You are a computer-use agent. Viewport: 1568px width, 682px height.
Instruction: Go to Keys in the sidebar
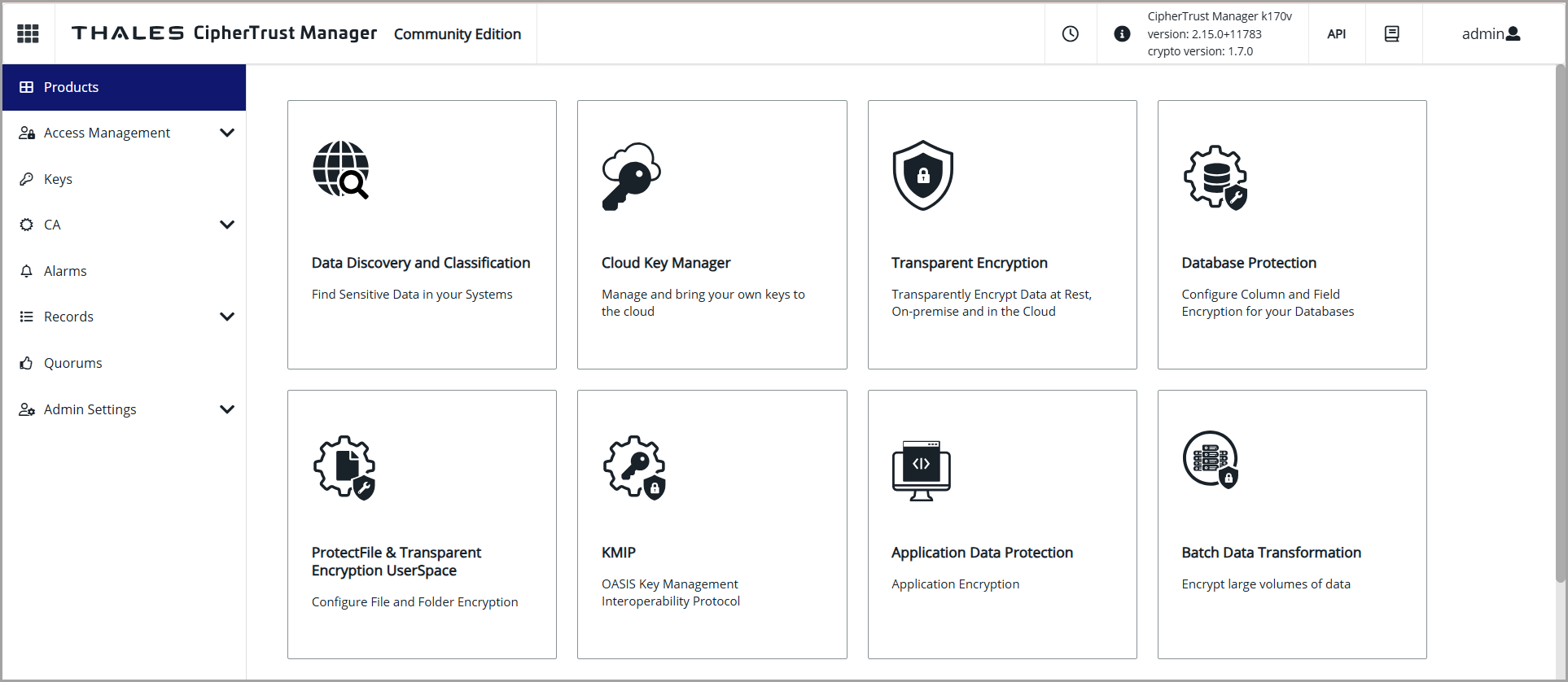click(124, 179)
